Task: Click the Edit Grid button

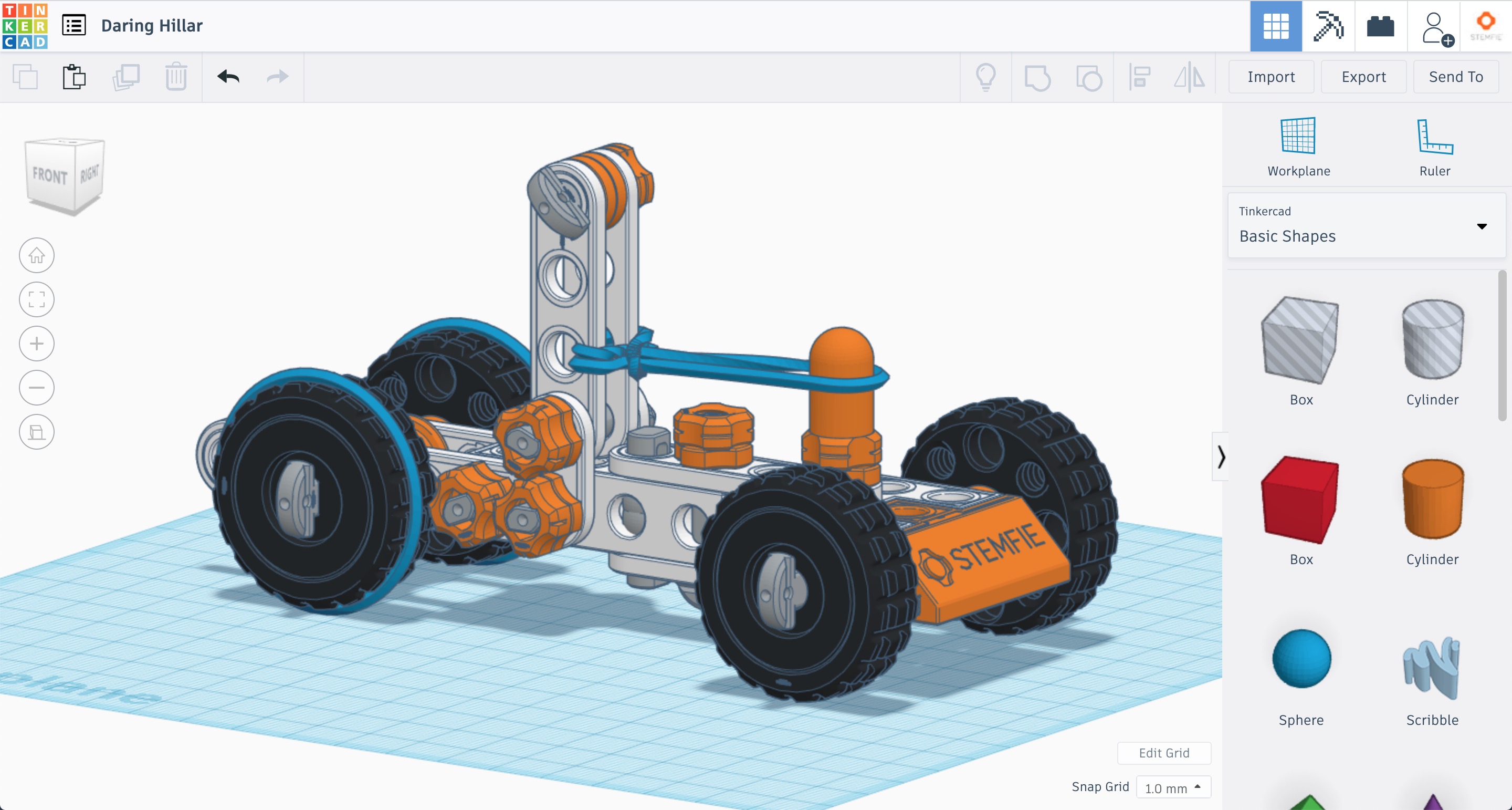Action: click(1164, 753)
